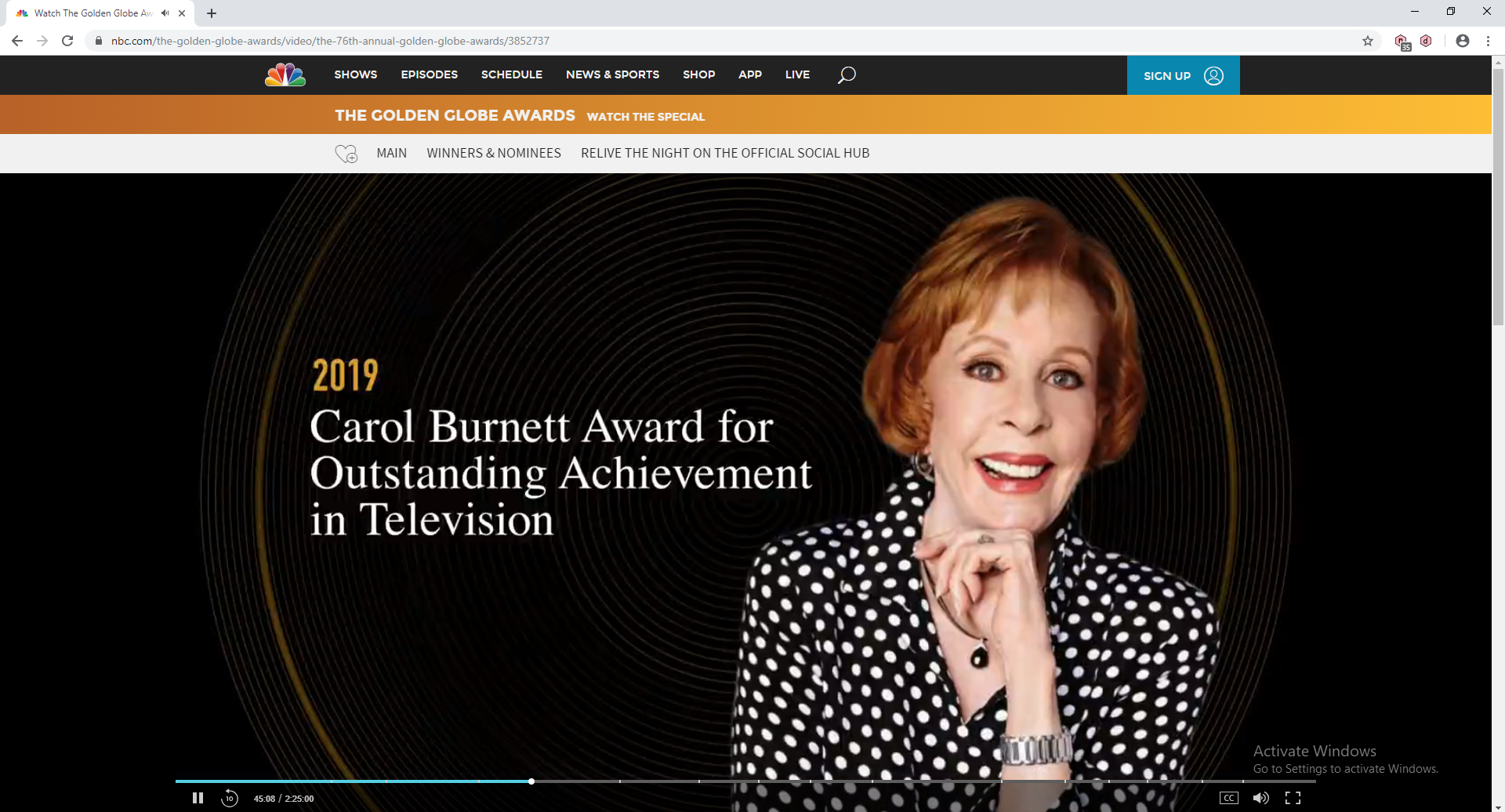This screenshot has width=1505, height=812.
Task: Open the official social hub link
Action: click(725, 153)
